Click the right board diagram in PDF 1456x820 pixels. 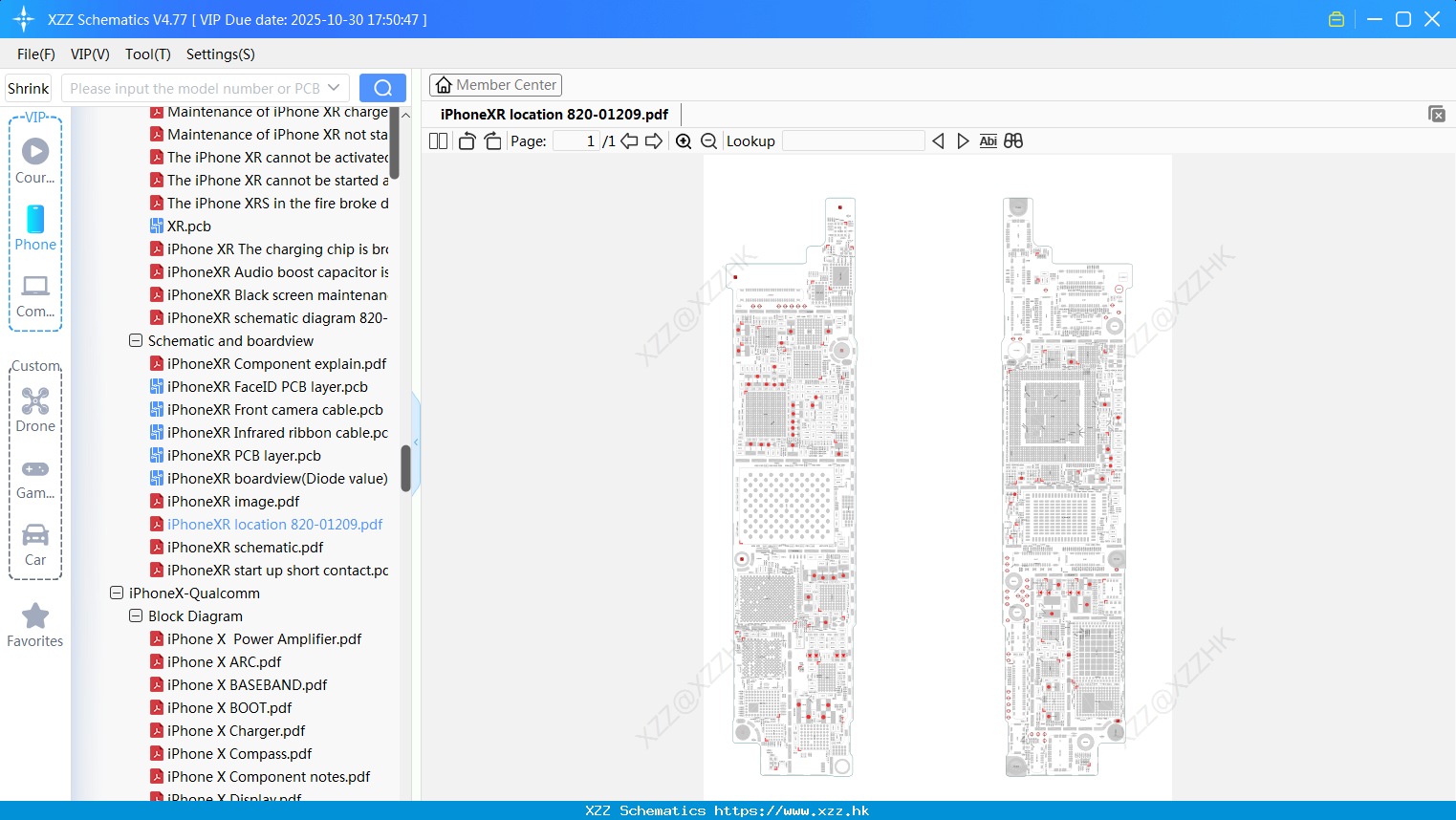coord(1067,487)
